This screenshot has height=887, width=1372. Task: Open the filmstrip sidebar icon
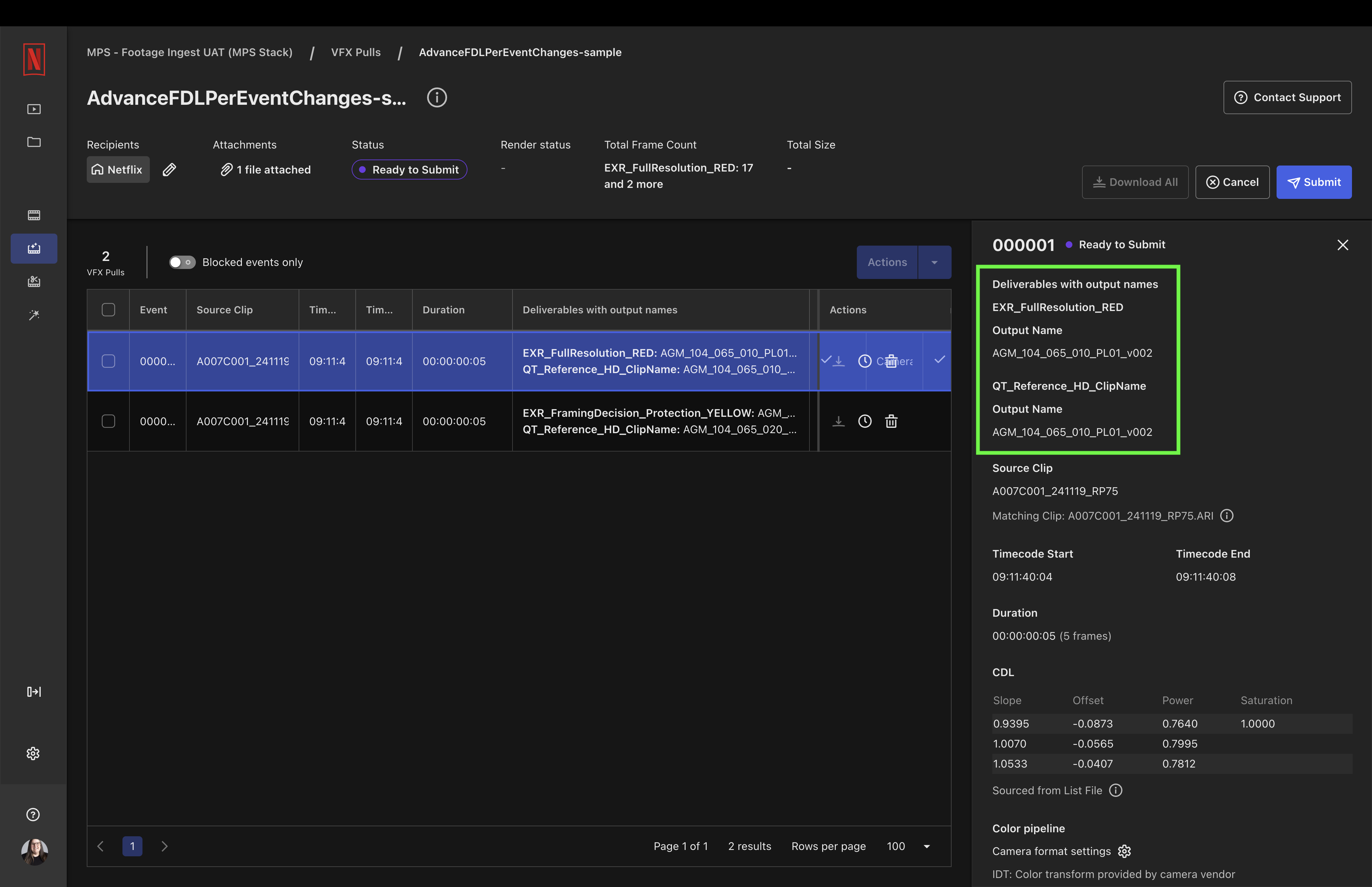34,216
